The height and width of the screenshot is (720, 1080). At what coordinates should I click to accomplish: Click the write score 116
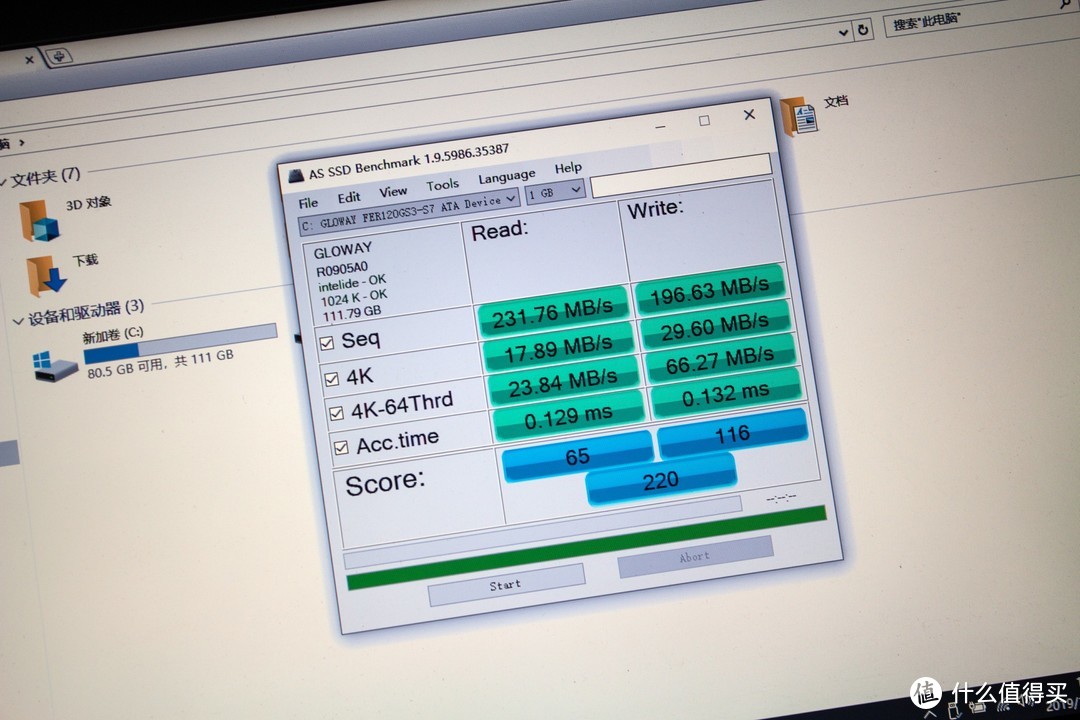[732, 433]
